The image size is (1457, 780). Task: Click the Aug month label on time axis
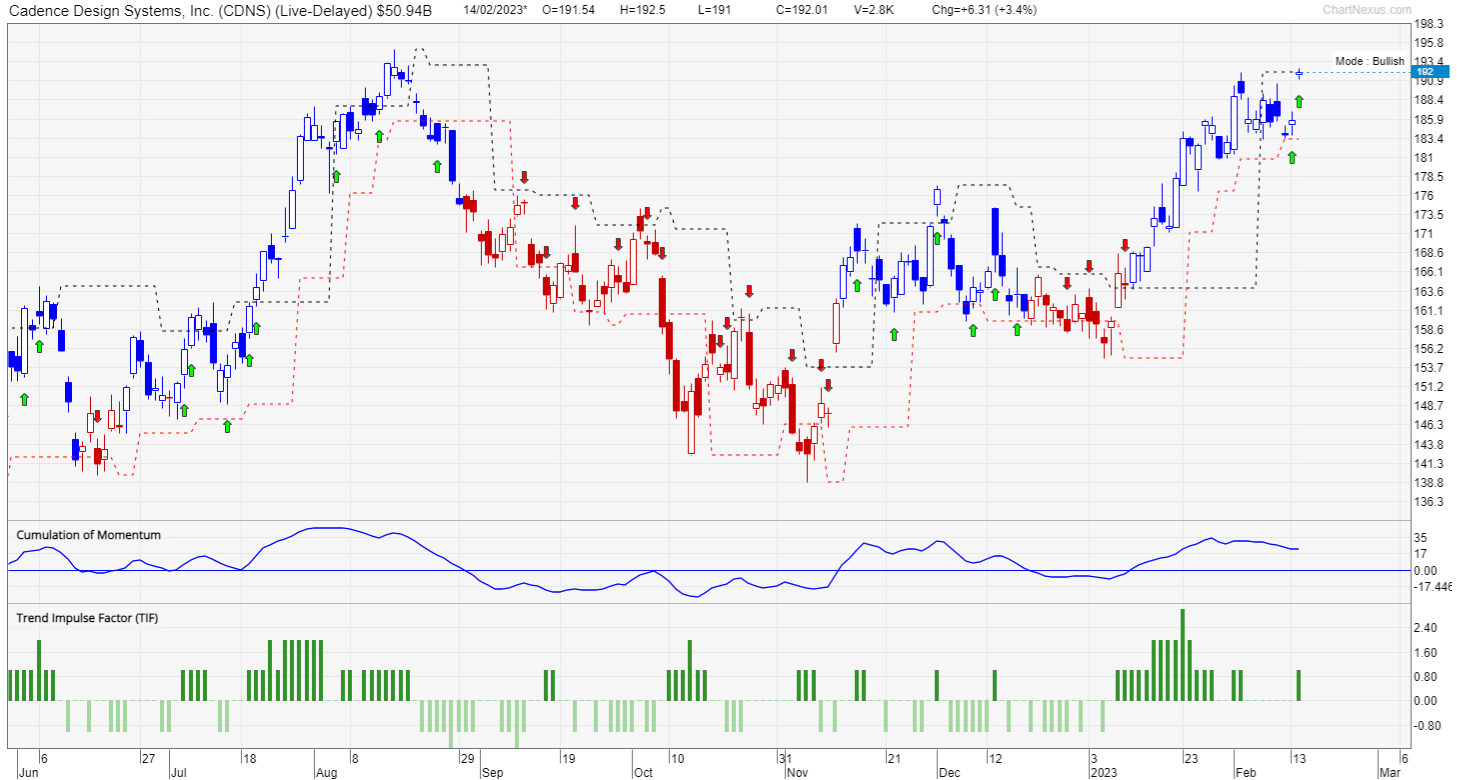[x=326, y=773]
